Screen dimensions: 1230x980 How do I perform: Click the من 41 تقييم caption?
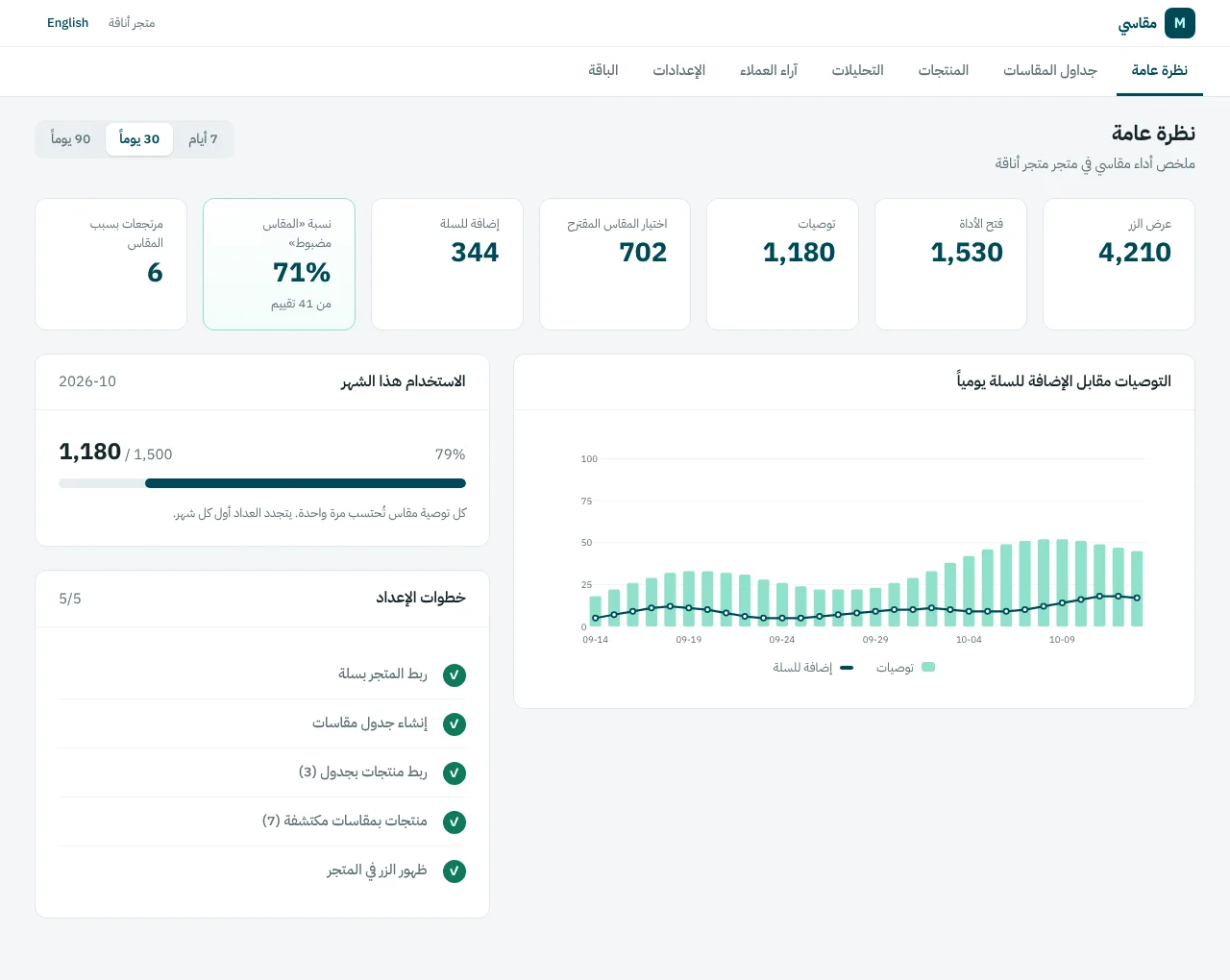[301, 304]
